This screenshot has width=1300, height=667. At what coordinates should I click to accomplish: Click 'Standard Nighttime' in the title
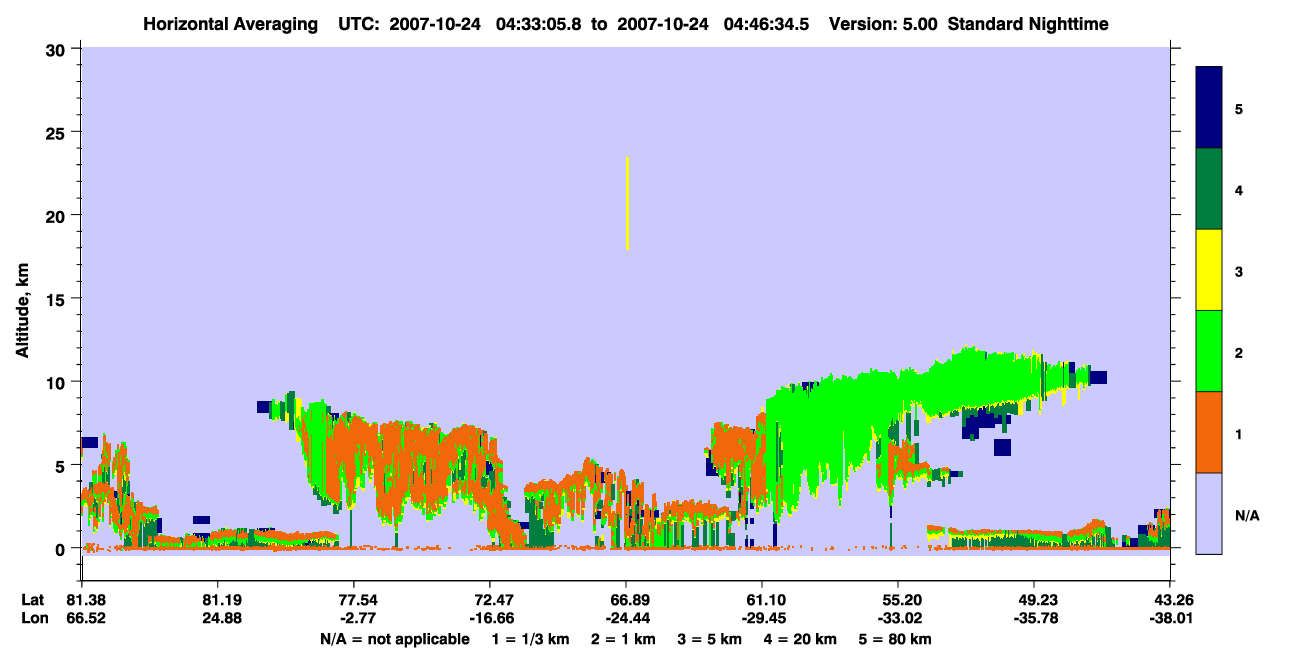click(1026, 23)
